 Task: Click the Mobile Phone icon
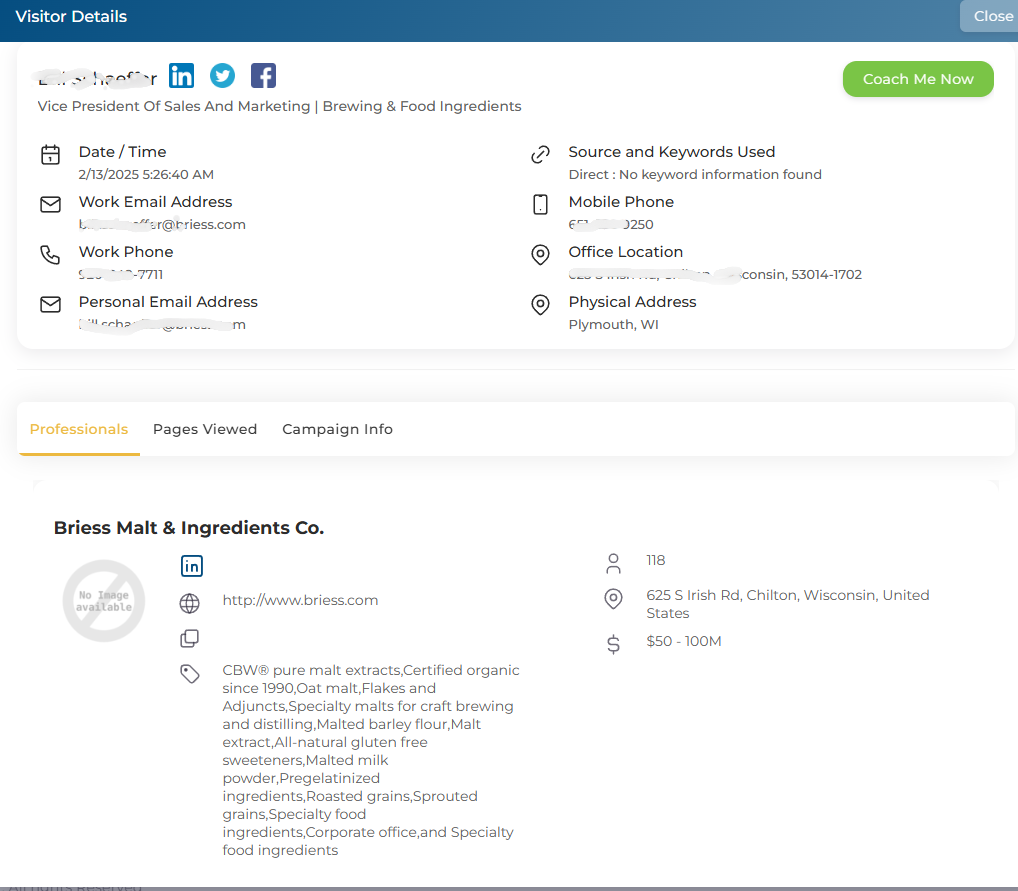point(540,205)
